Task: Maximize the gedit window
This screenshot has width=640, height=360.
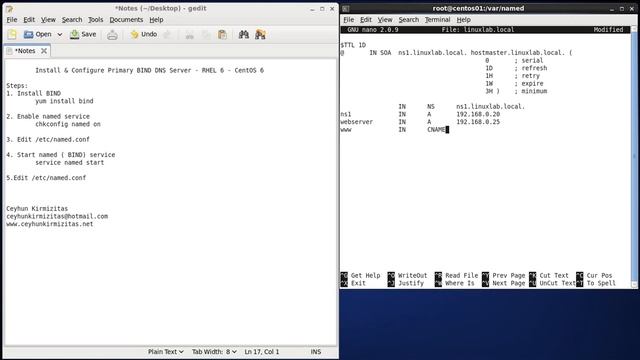Action: click(322, 9)
